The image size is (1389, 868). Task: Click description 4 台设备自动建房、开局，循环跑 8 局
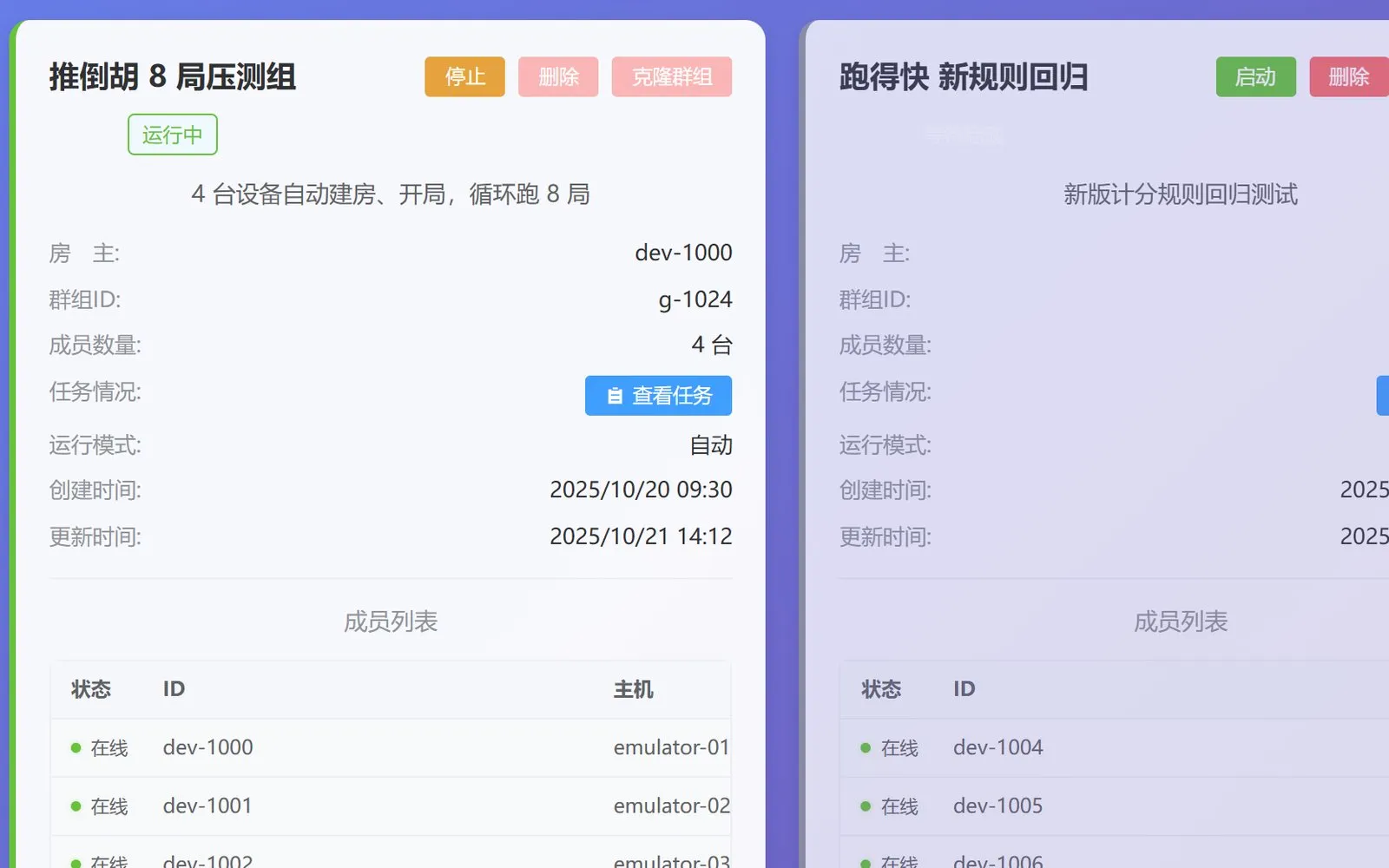click(x=391, y=194)
